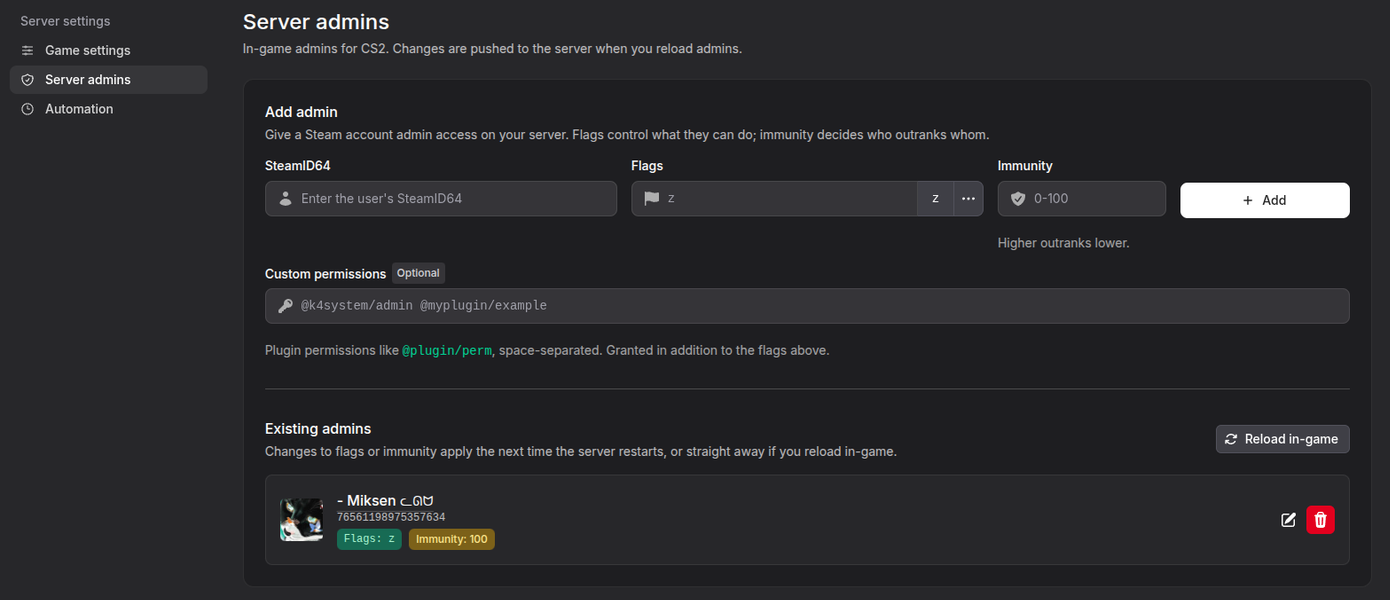Click the Existing admins heading
Image resolution: width=1390 pixels, height=600 pixels.
[318, 428]
